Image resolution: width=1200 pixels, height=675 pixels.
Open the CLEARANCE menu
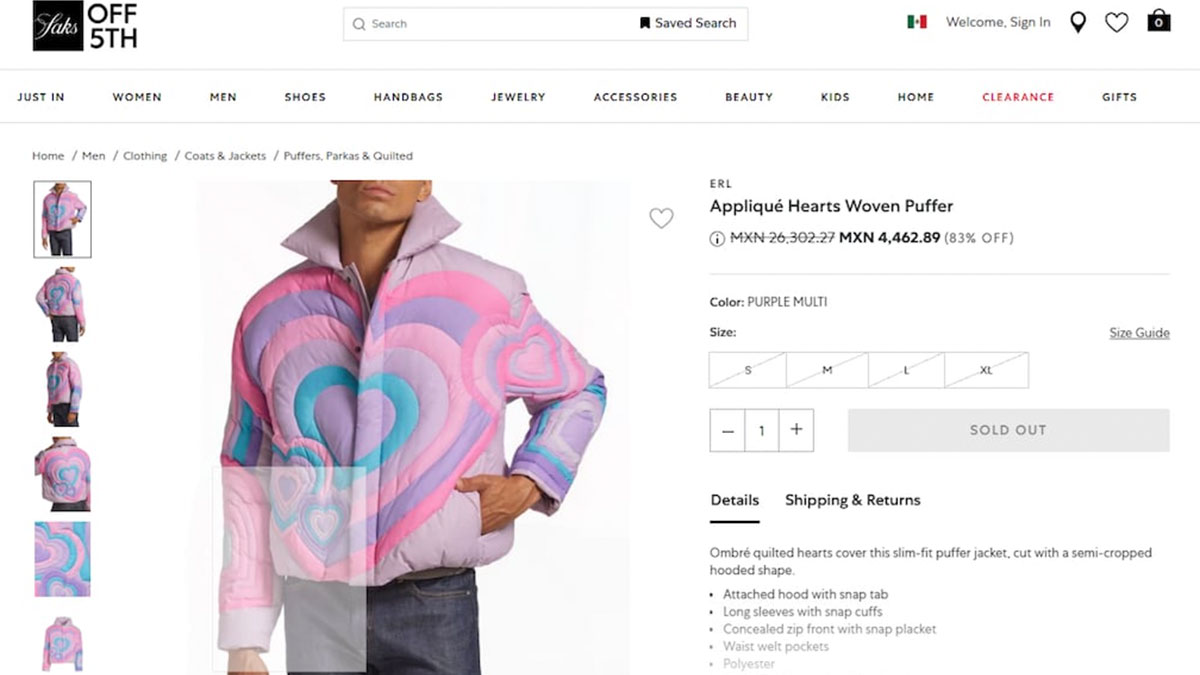(1018, 97)
